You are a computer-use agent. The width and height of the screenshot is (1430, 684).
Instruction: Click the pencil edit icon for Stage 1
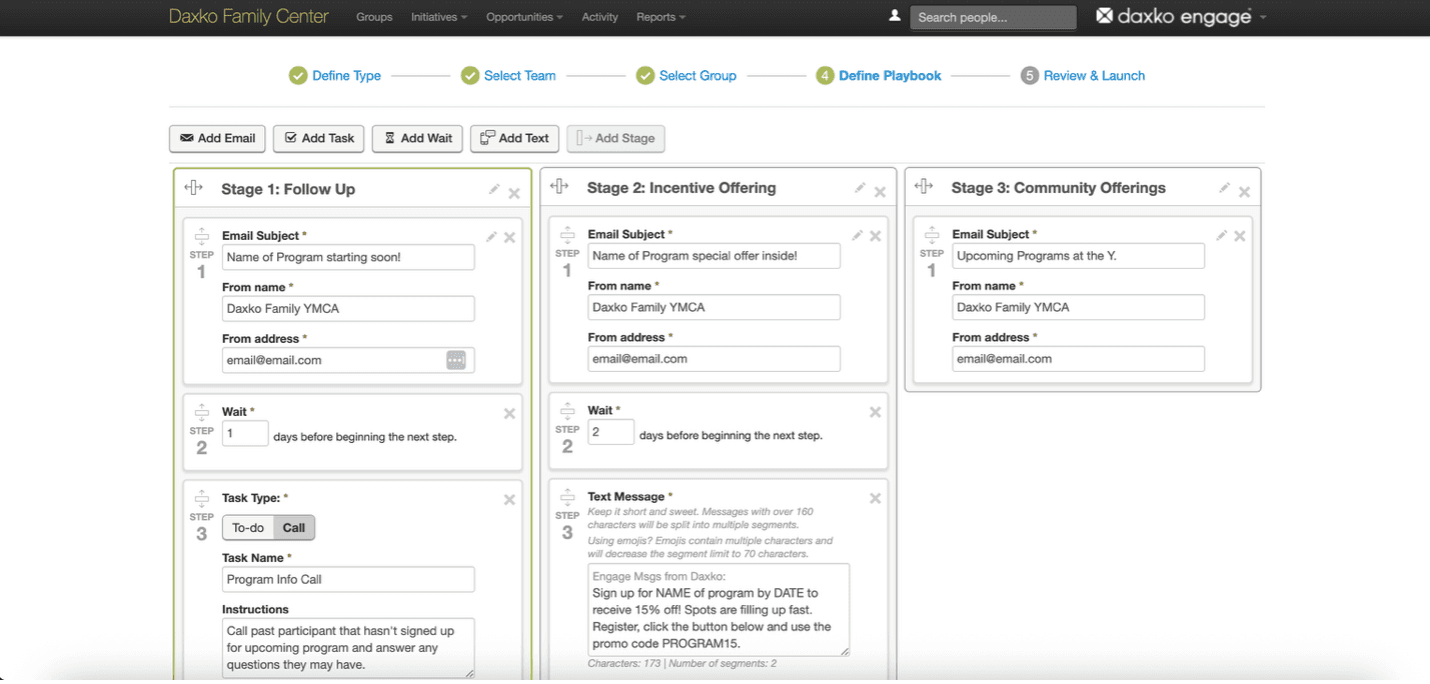coord(494,190)
